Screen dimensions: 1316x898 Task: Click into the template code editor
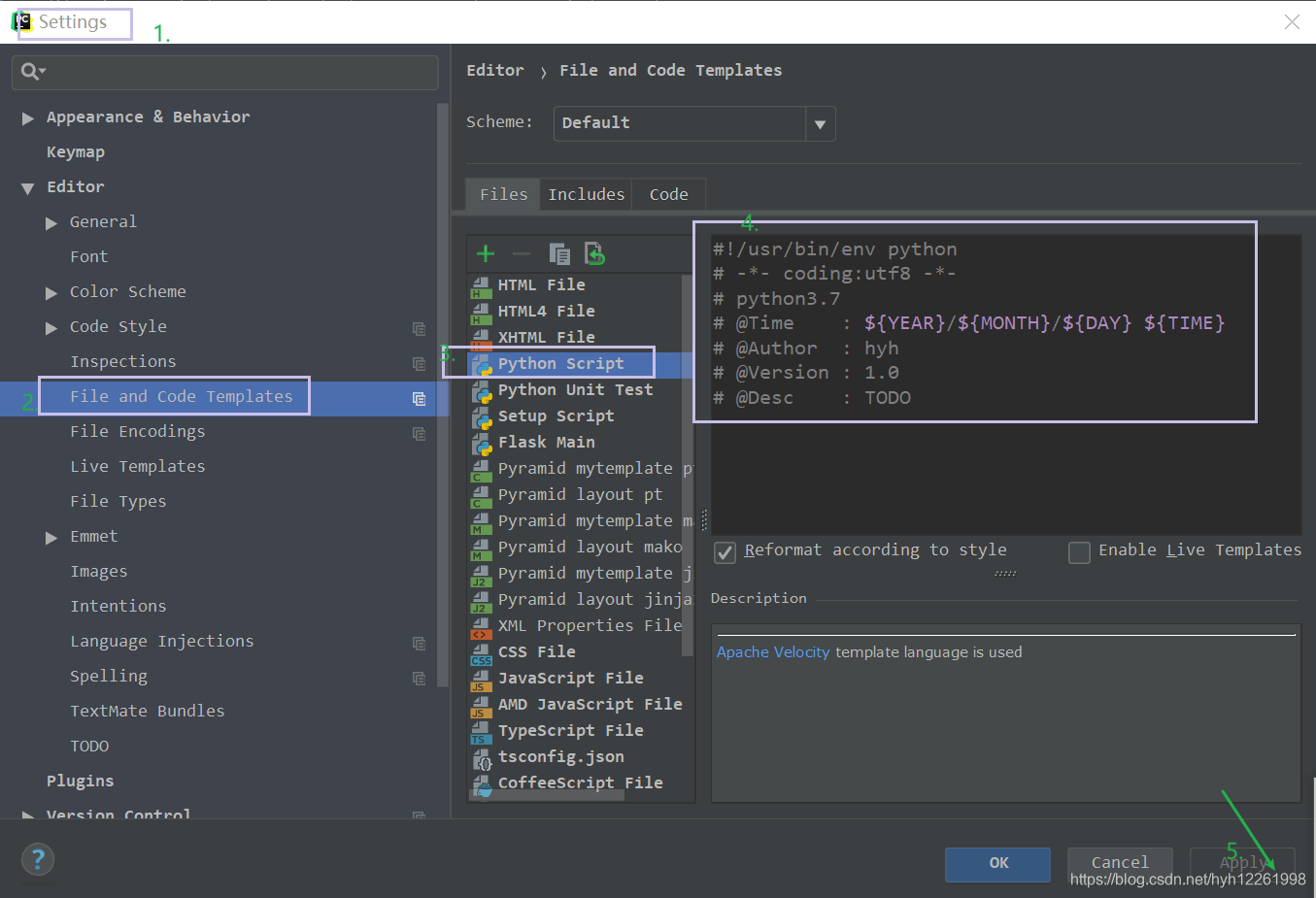coord(1006,383)
